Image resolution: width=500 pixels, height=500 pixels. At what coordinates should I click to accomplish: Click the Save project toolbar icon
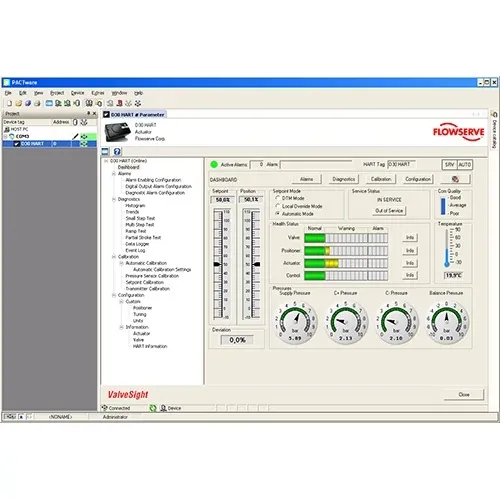point(28,103)
